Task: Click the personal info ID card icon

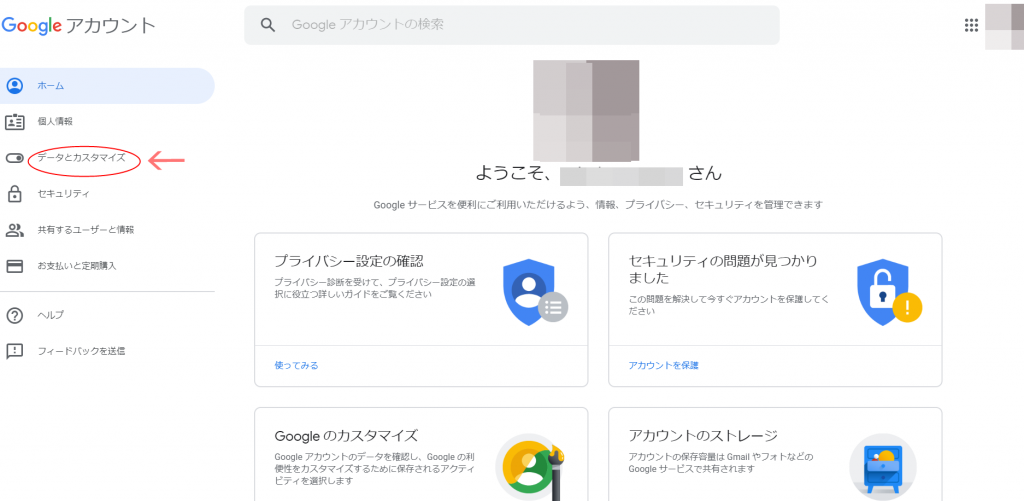Action: 14,121
